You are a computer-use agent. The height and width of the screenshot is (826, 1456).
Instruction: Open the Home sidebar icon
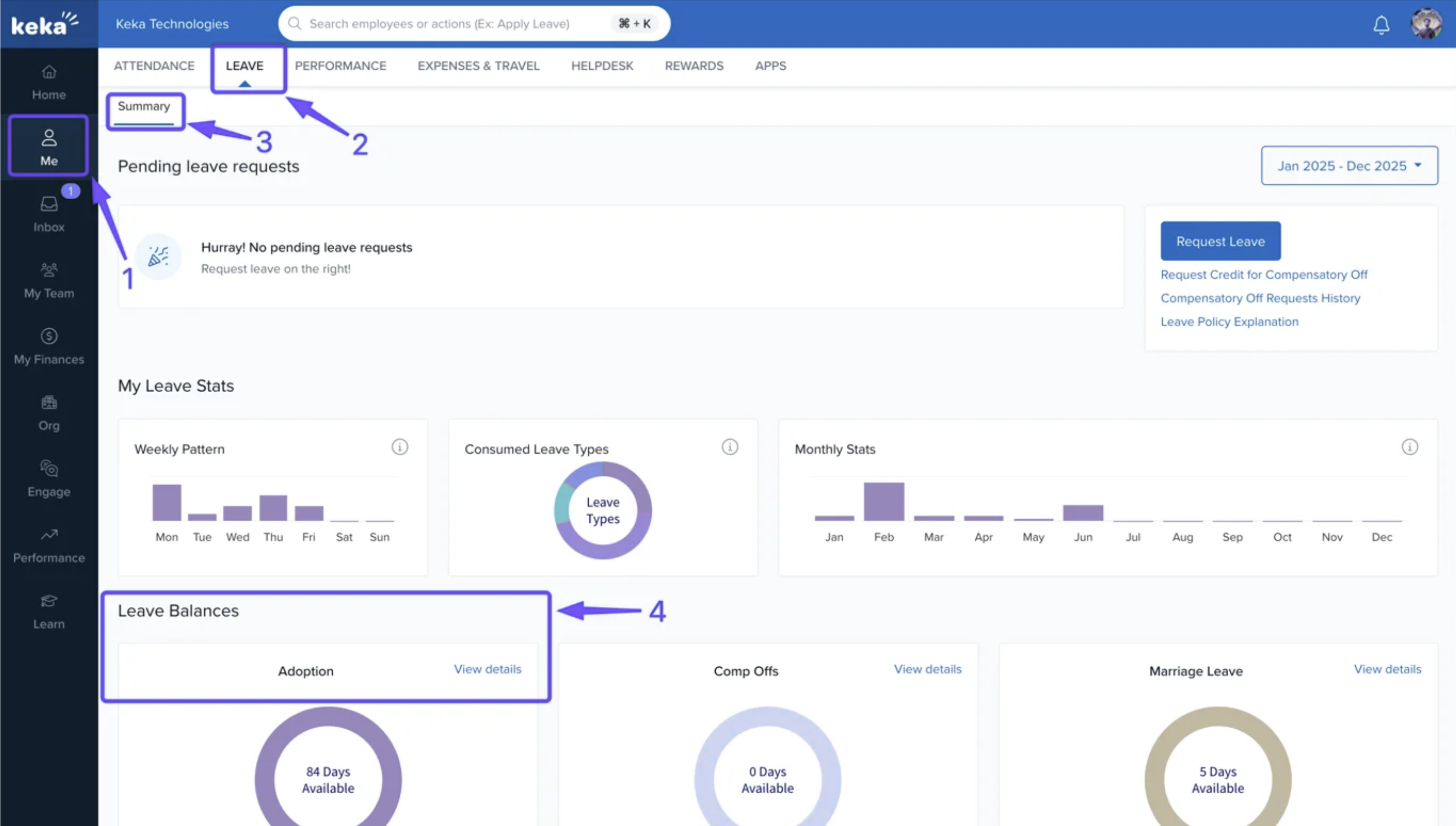coord(49,82)
